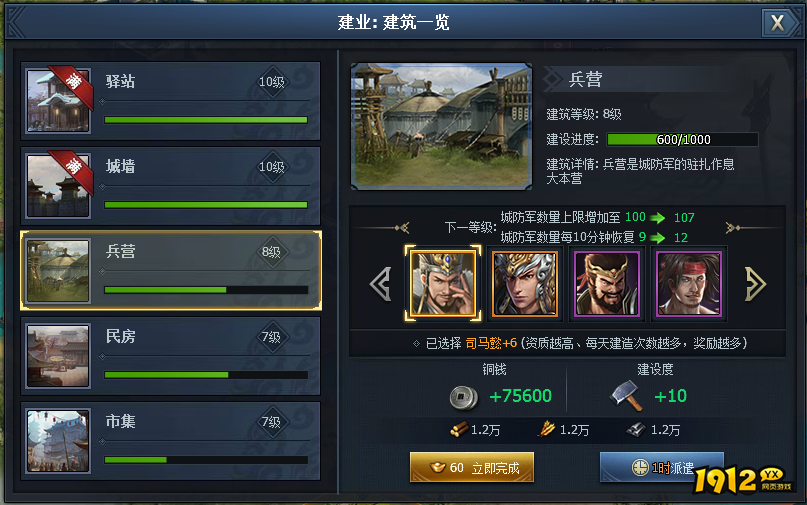Show previous heroes with left arrow
Viewport: 807px width, 505px height.
[x=381, y=284]
